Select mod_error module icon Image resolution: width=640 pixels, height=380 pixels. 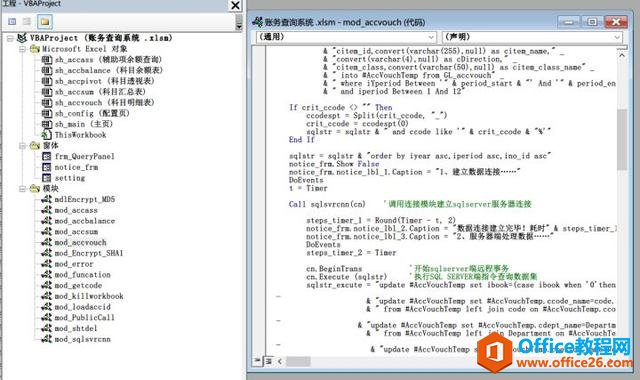point(47,264)
